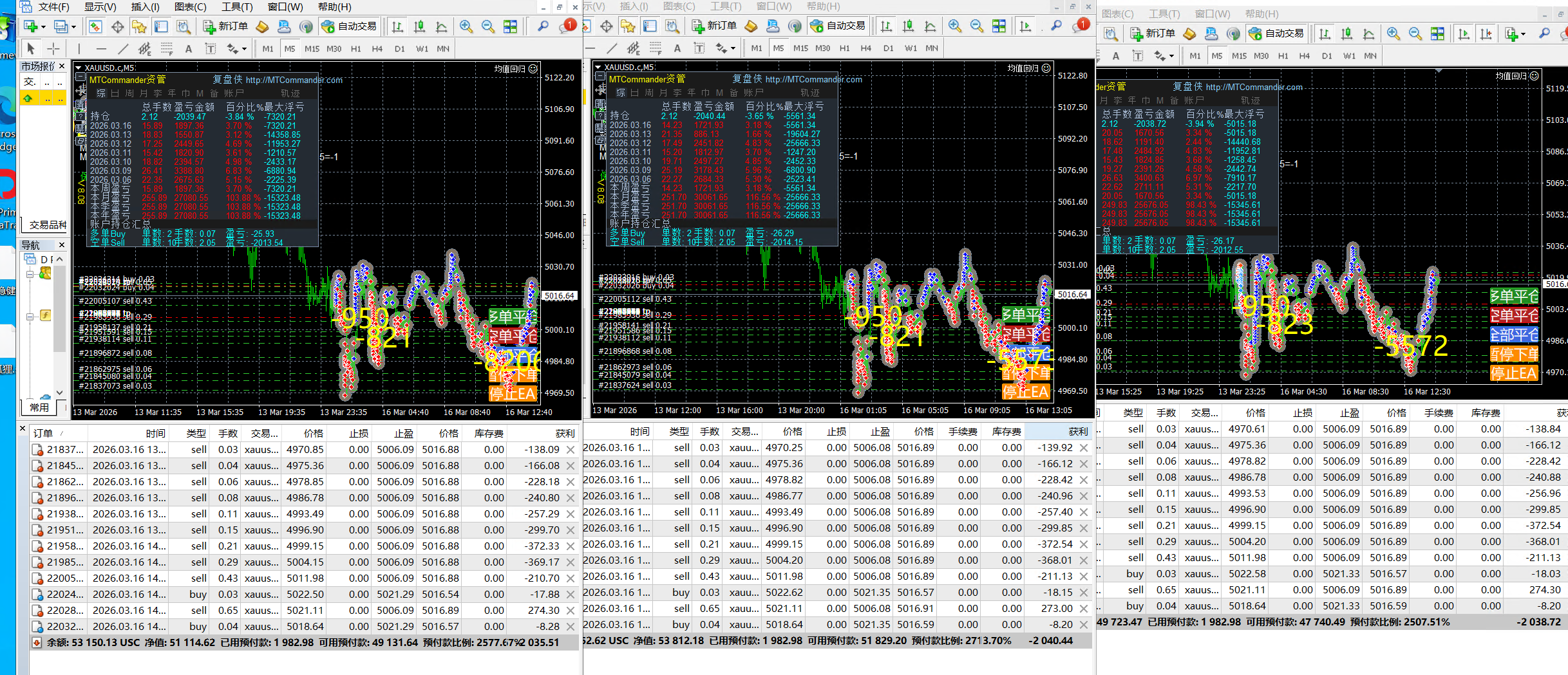Pick the trendline drawing tool in middle window
The height and width of the screenshot is (675, 1568).
pyautogui.click(x=612, y=48)
